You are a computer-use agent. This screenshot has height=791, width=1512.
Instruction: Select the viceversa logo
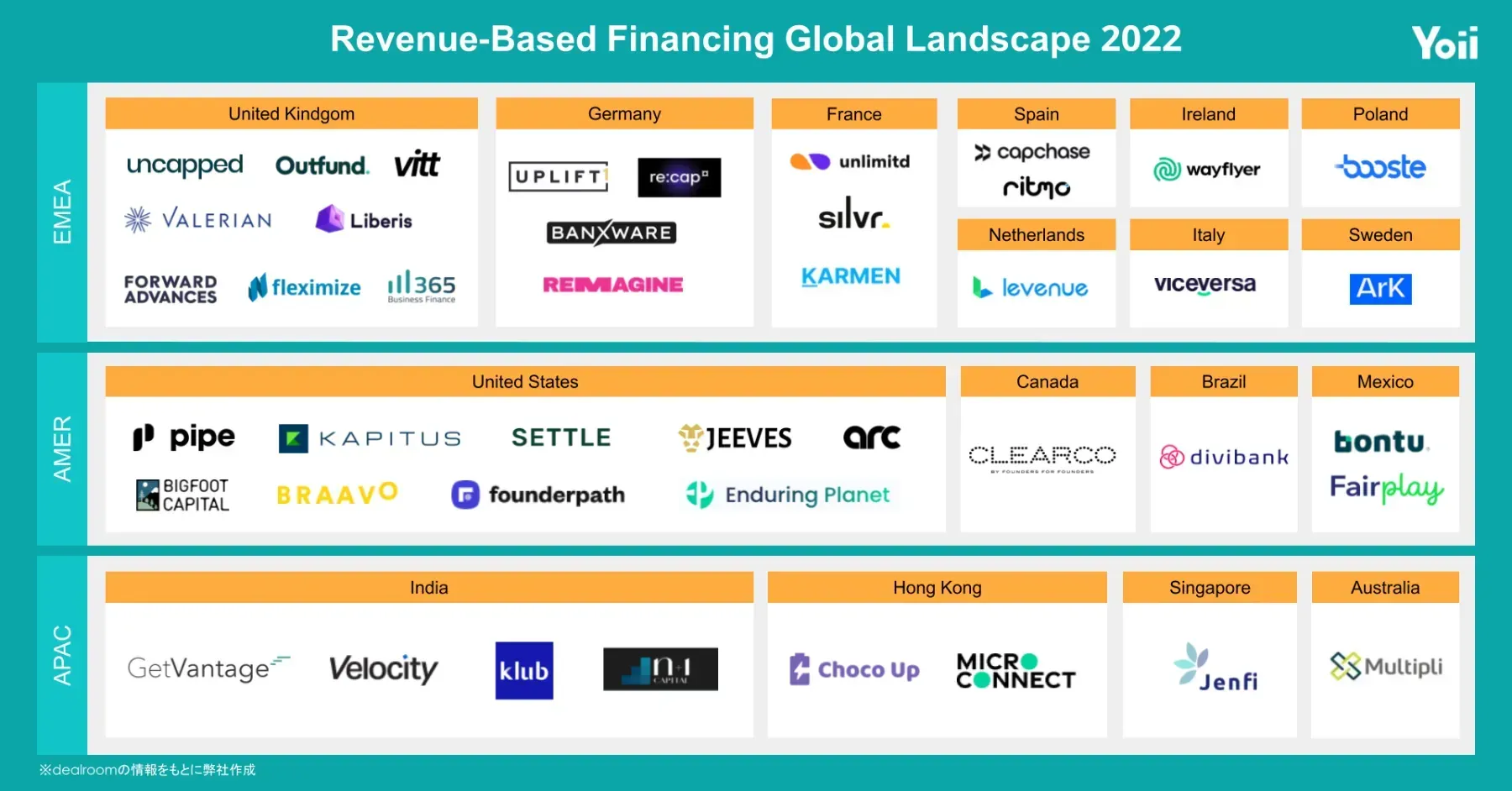tap(1205, 285)
